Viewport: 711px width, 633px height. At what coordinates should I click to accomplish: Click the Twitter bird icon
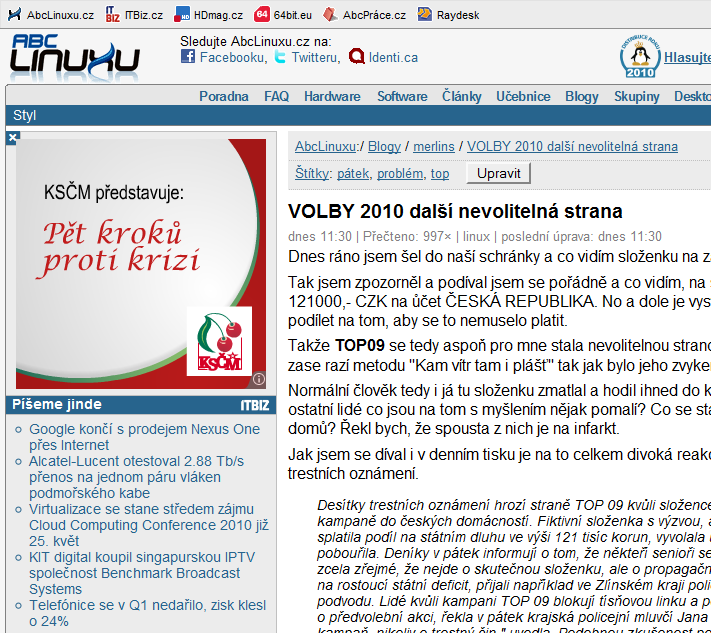(280, 57)
